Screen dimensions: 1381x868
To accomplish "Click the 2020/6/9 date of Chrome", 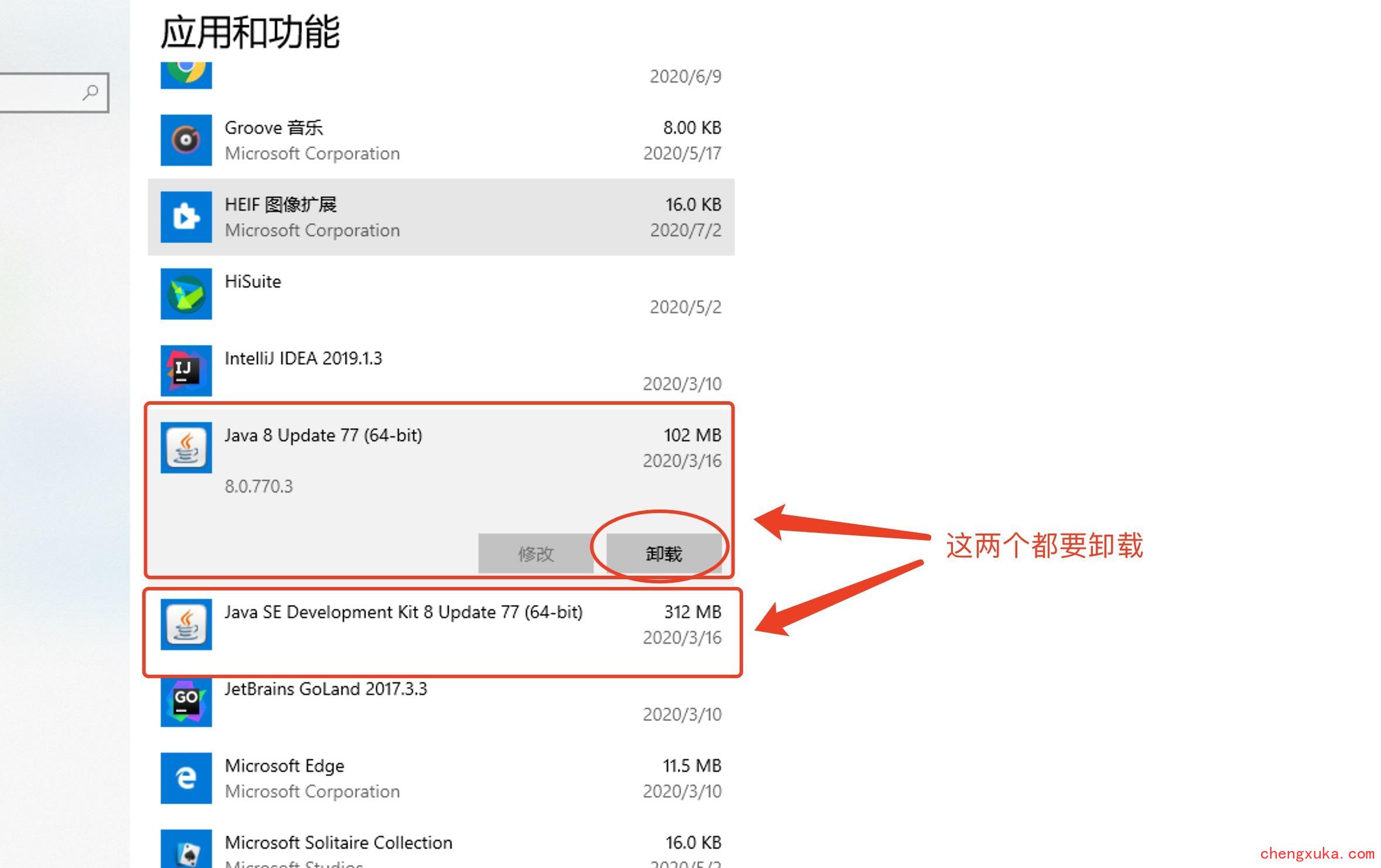I will click(685, 77).
